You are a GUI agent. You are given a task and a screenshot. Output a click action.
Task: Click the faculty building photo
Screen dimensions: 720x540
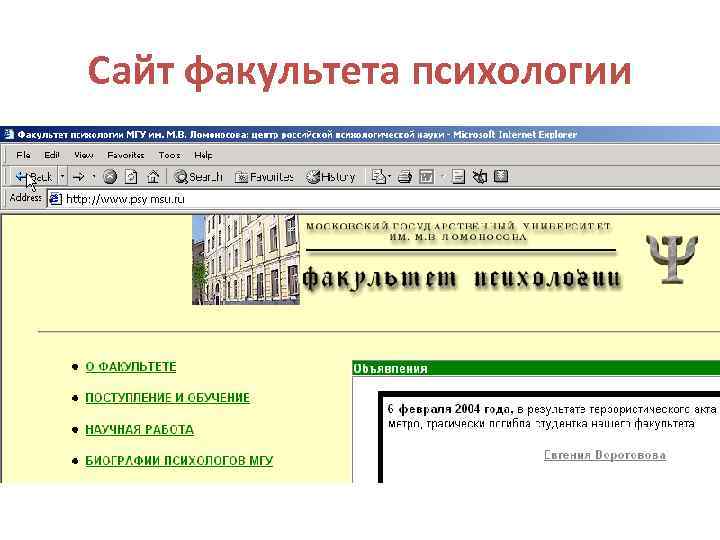(x=246, y=259)
